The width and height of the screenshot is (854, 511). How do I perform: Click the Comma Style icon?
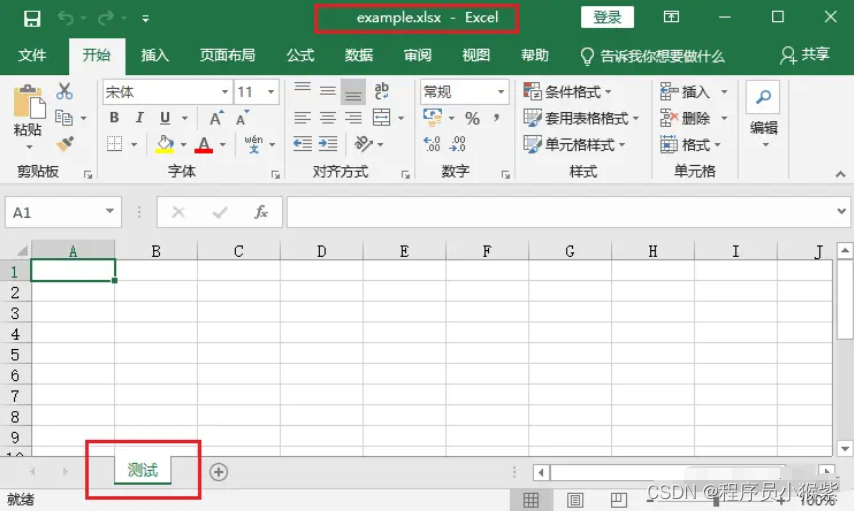coord(496,118)
